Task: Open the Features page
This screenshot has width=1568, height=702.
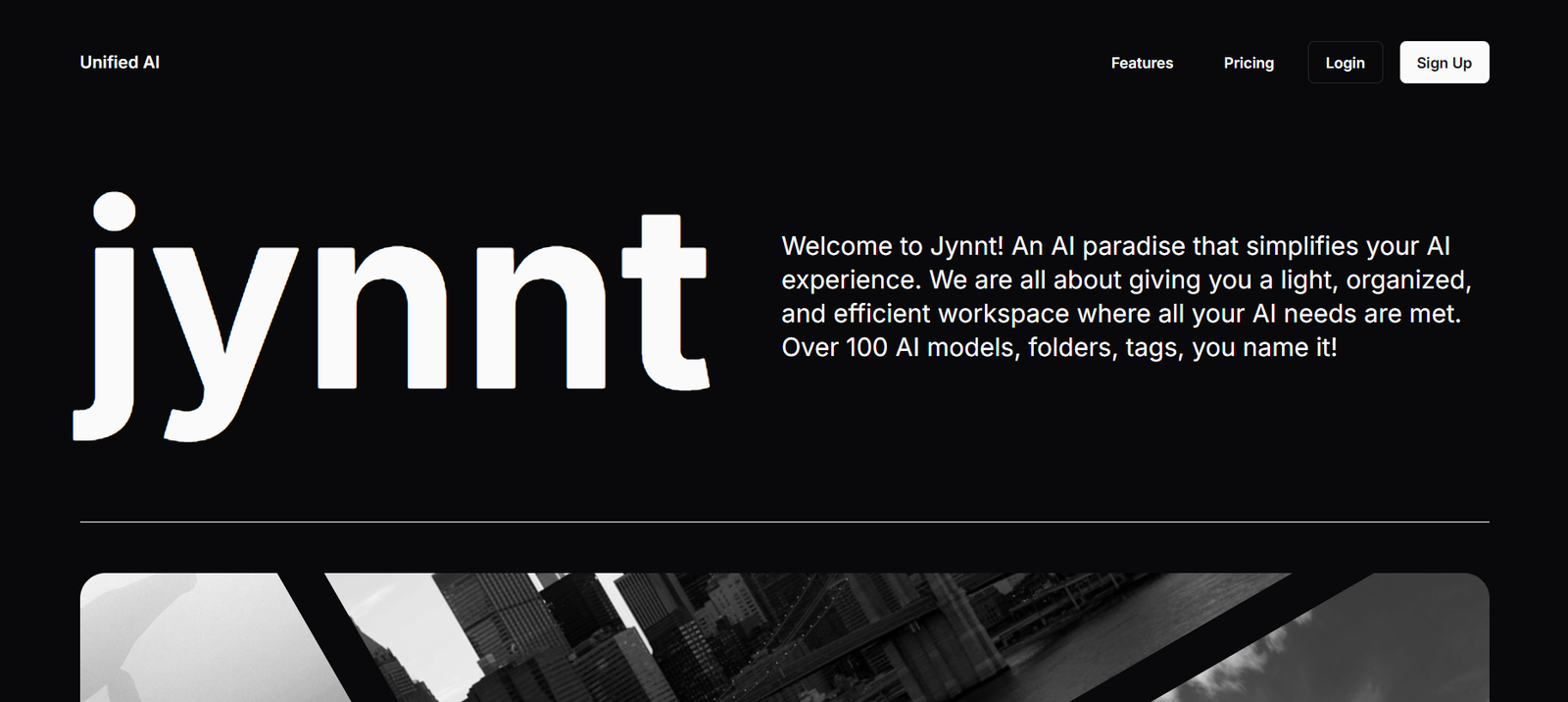Action: (1142, 63)
